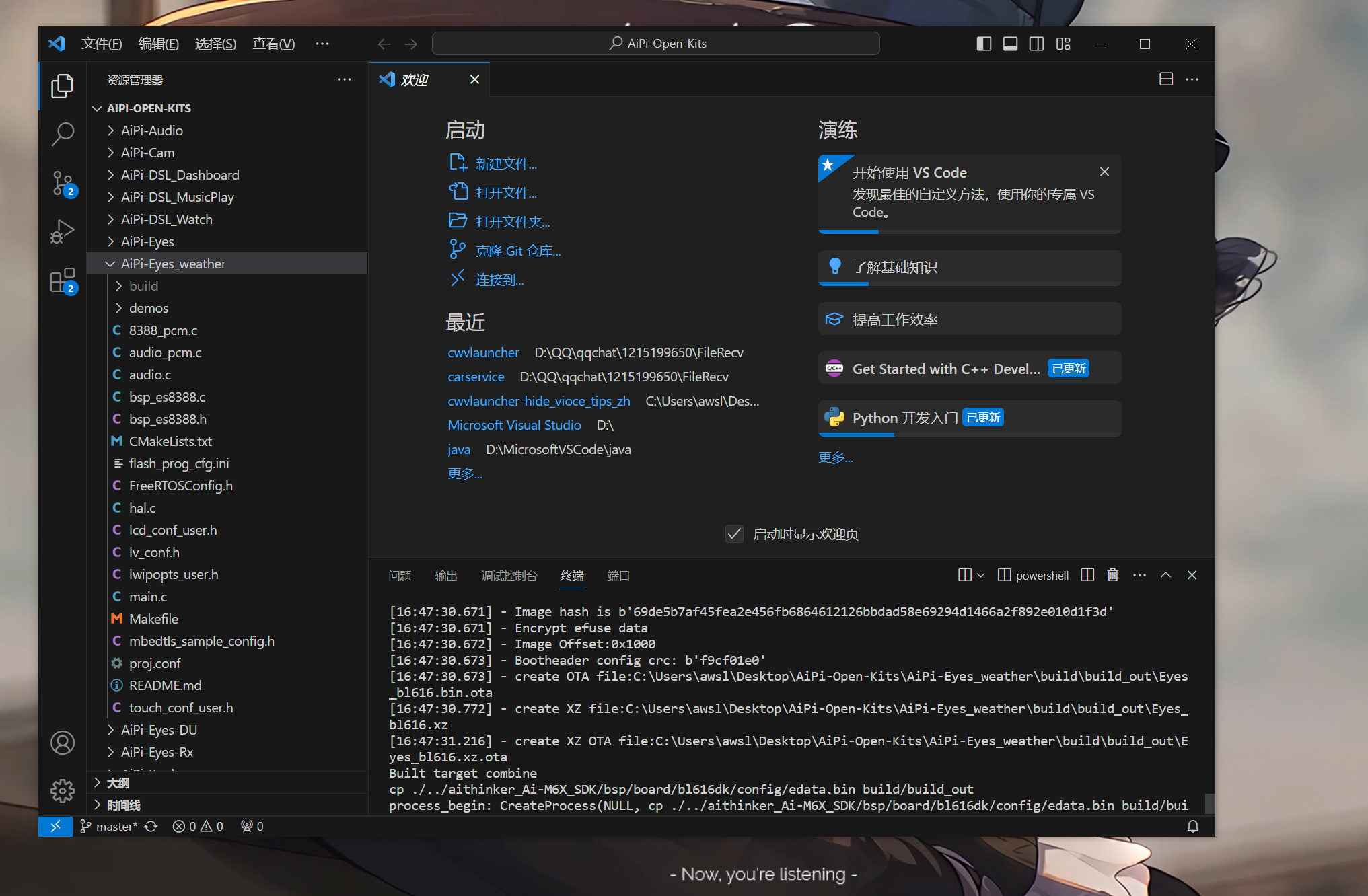Kill terminal with the trash icon
This screenshot has height=896, width=1368.
[1113, 575]
